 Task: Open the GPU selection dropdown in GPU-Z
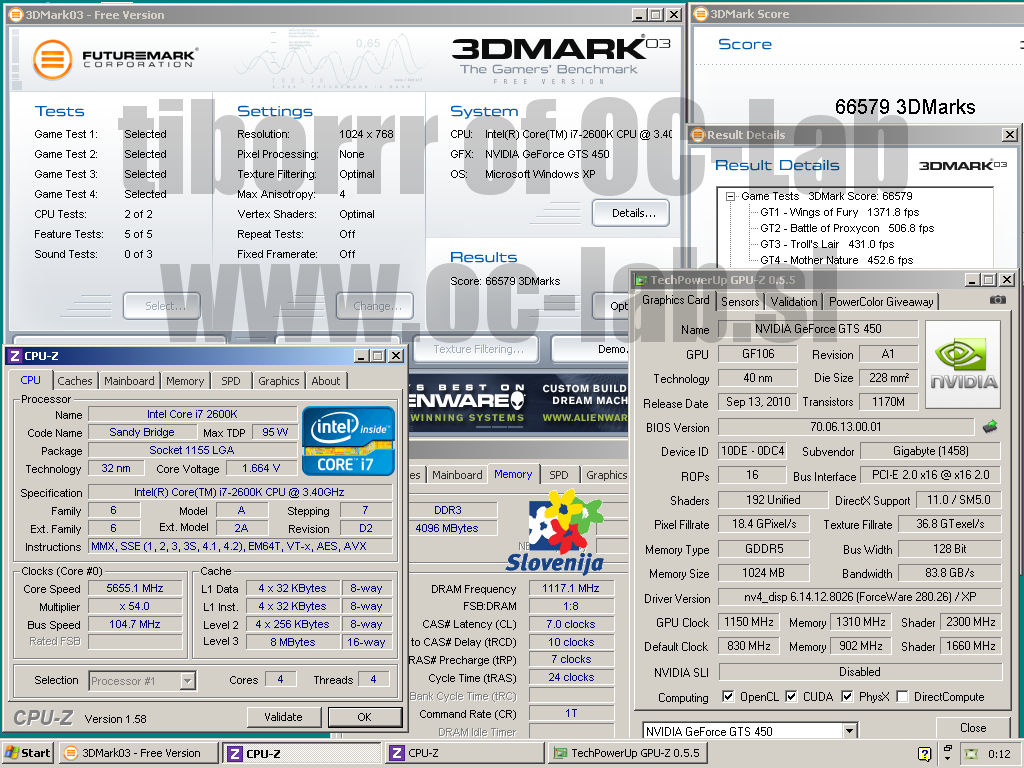(849, 731)
